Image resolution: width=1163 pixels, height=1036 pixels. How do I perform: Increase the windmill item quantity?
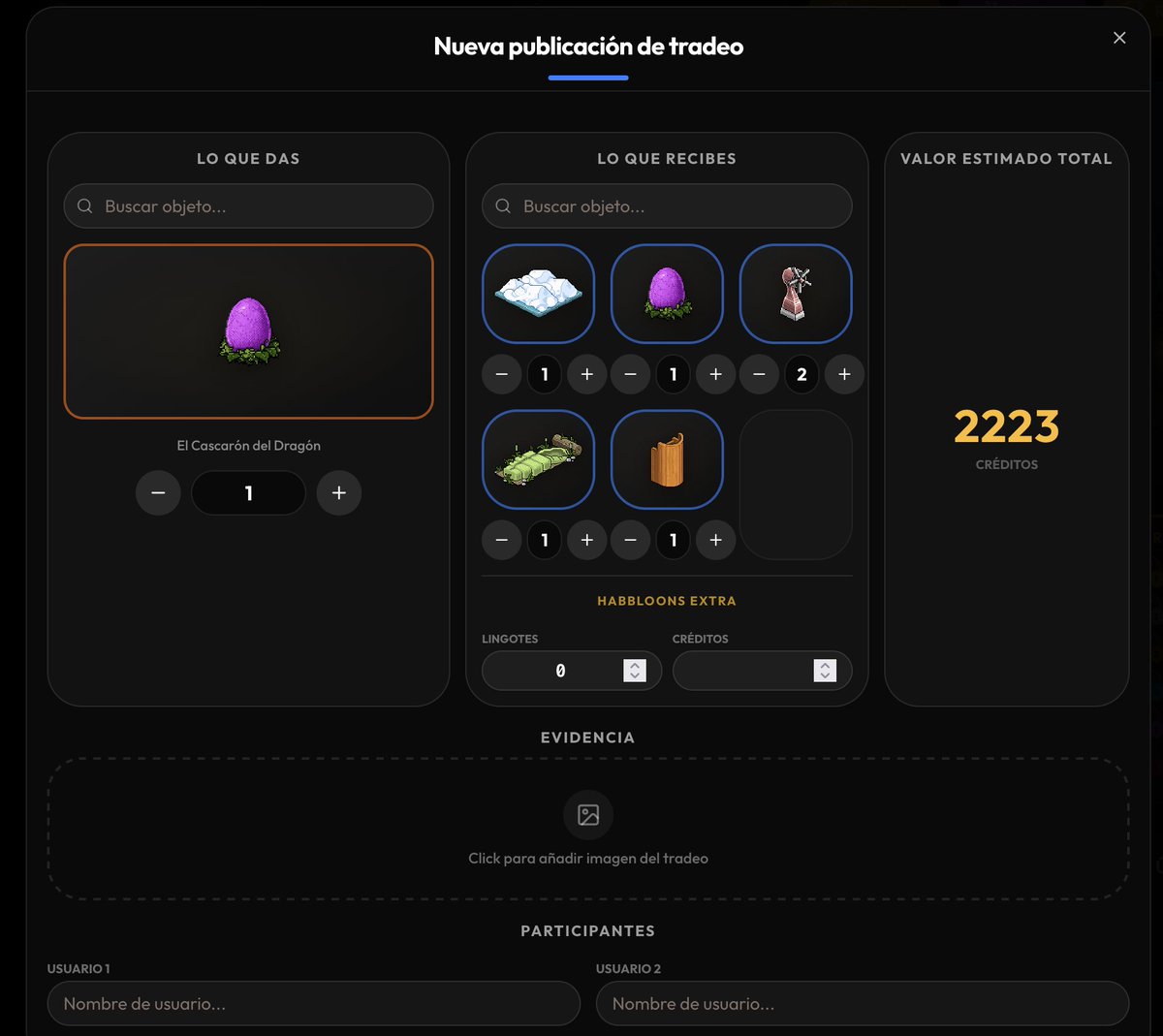[x=845, y=374]
